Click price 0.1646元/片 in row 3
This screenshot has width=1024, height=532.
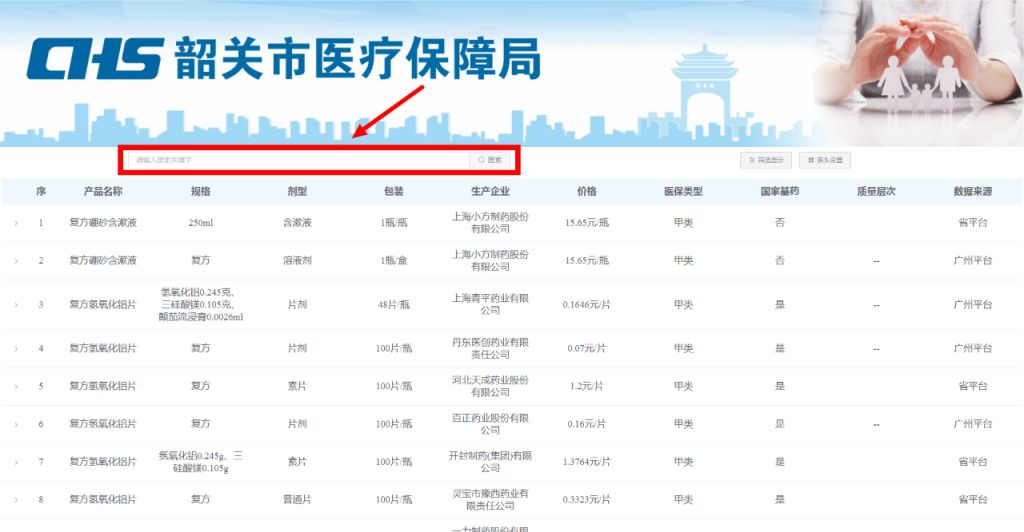pos(586,305)
